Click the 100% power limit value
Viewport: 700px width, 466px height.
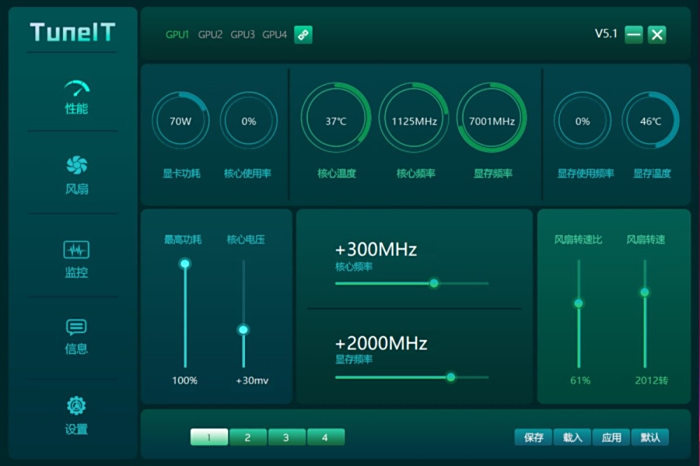click(185, 380)
